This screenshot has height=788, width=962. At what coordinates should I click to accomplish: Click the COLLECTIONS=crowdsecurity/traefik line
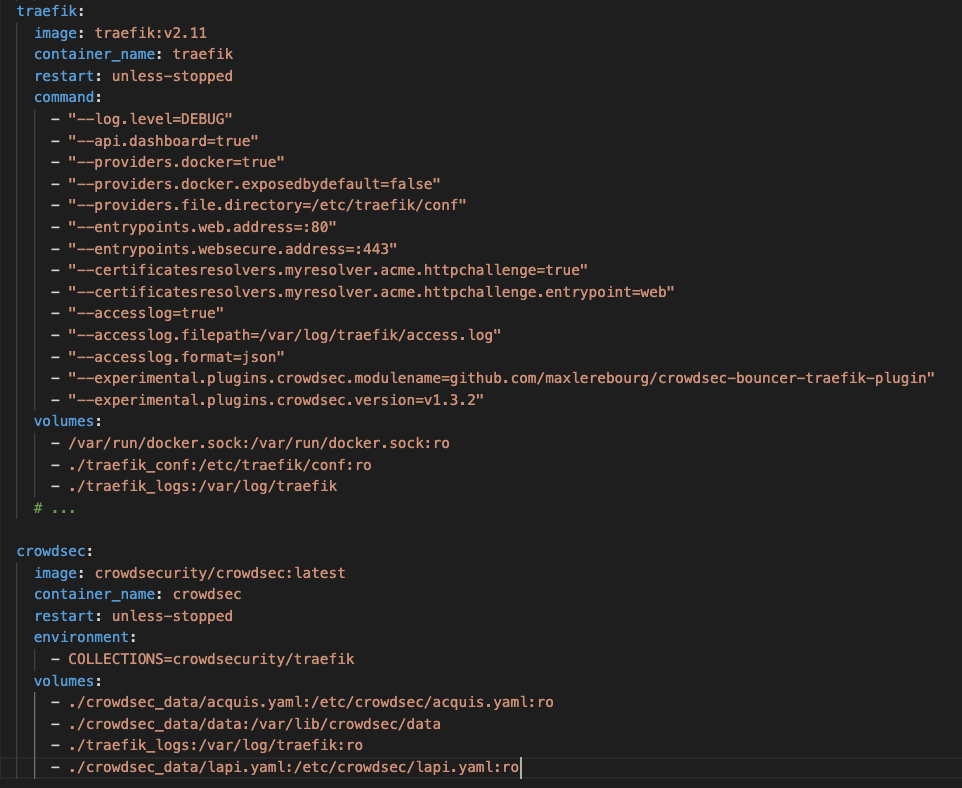(x=202, y=659)
